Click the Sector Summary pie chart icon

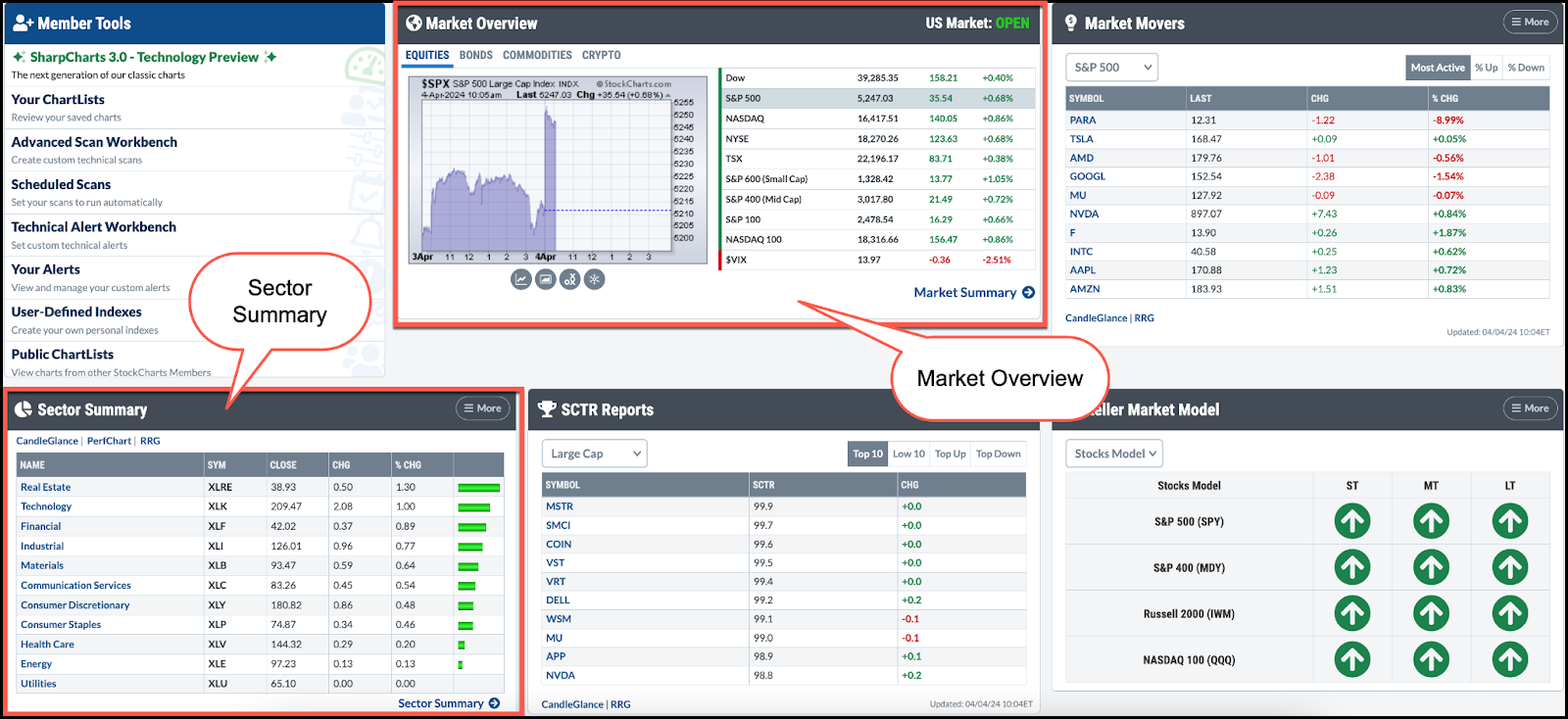coord(24,409)
